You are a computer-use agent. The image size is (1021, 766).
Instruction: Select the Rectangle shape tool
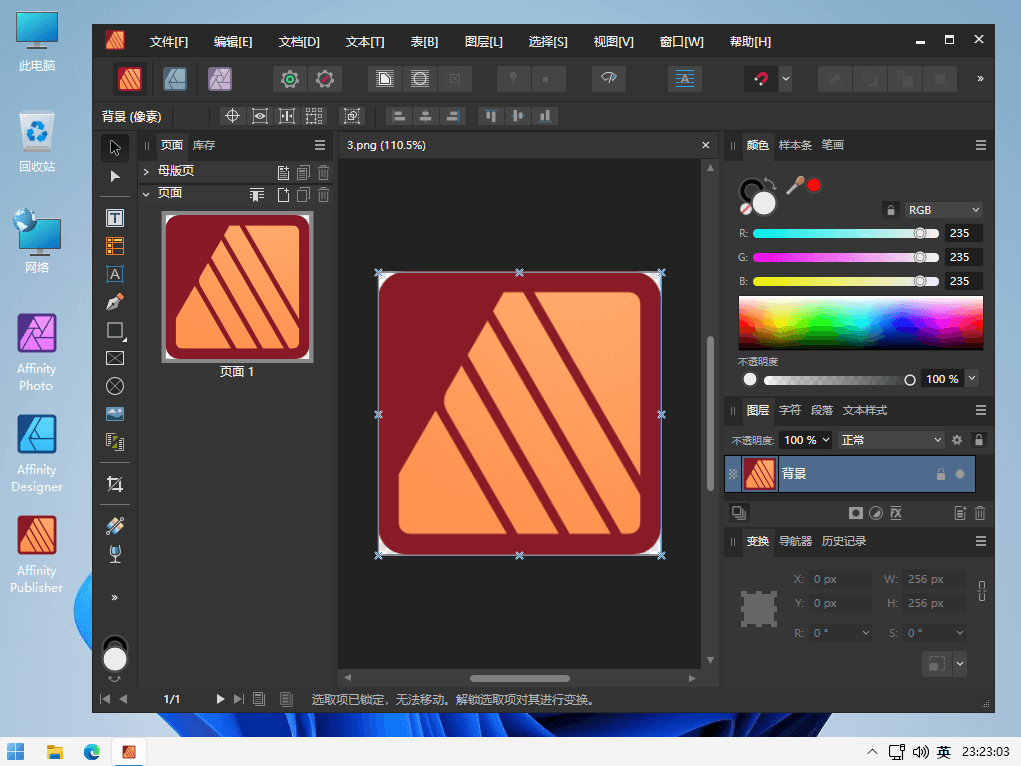click(x=115, y=330)
